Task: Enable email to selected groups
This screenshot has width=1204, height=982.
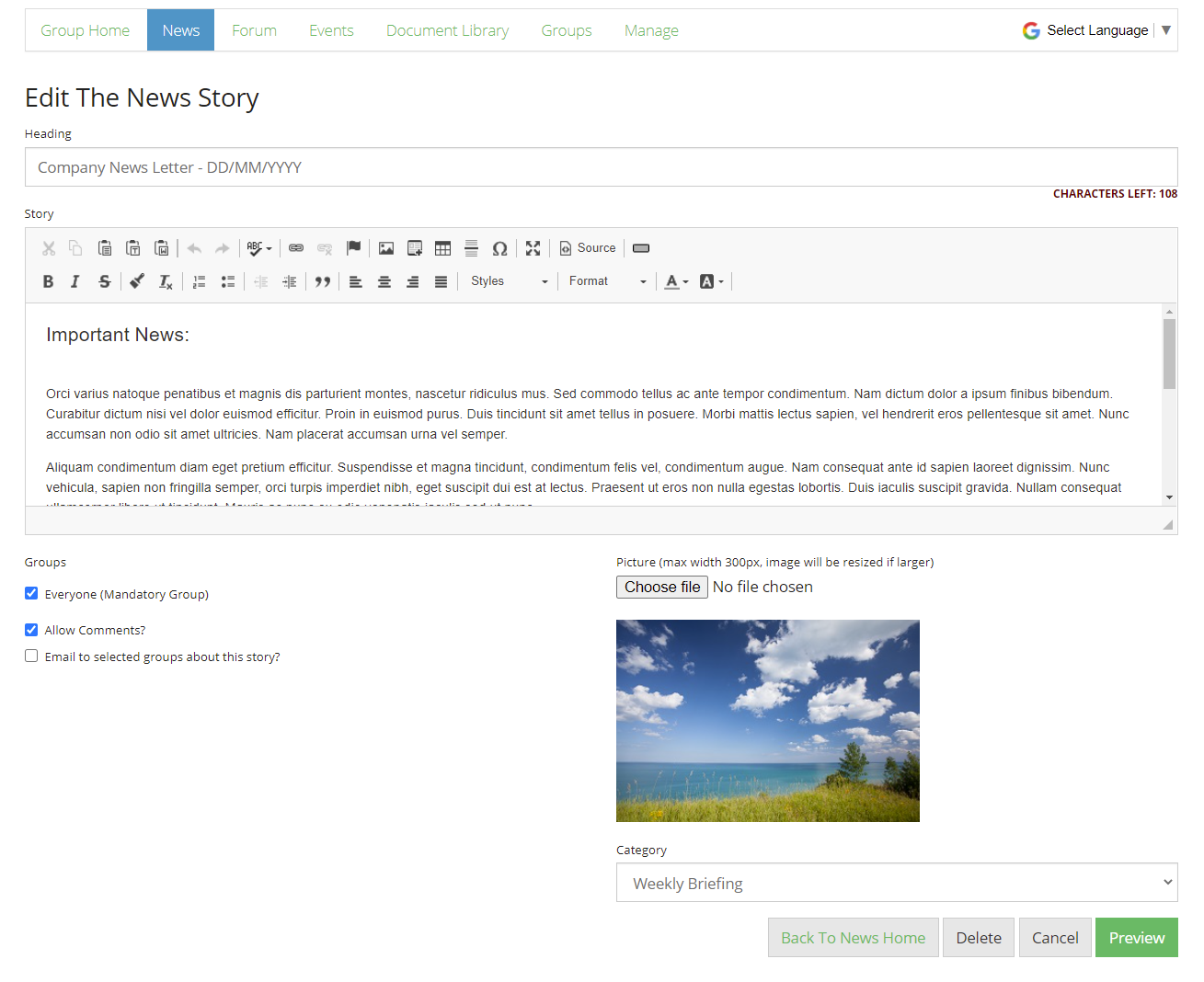Action: (30, 656)
